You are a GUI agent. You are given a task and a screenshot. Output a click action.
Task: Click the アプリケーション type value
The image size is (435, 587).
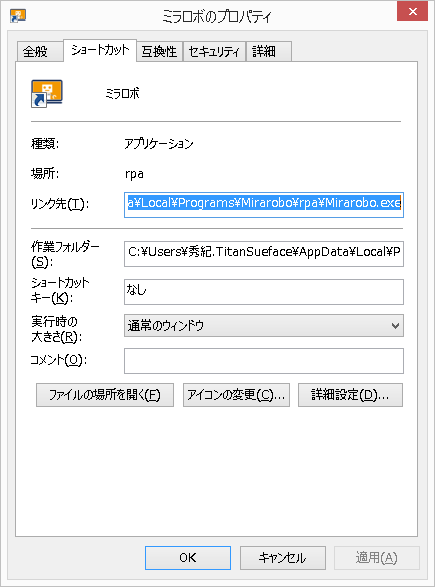click(159, 143)
